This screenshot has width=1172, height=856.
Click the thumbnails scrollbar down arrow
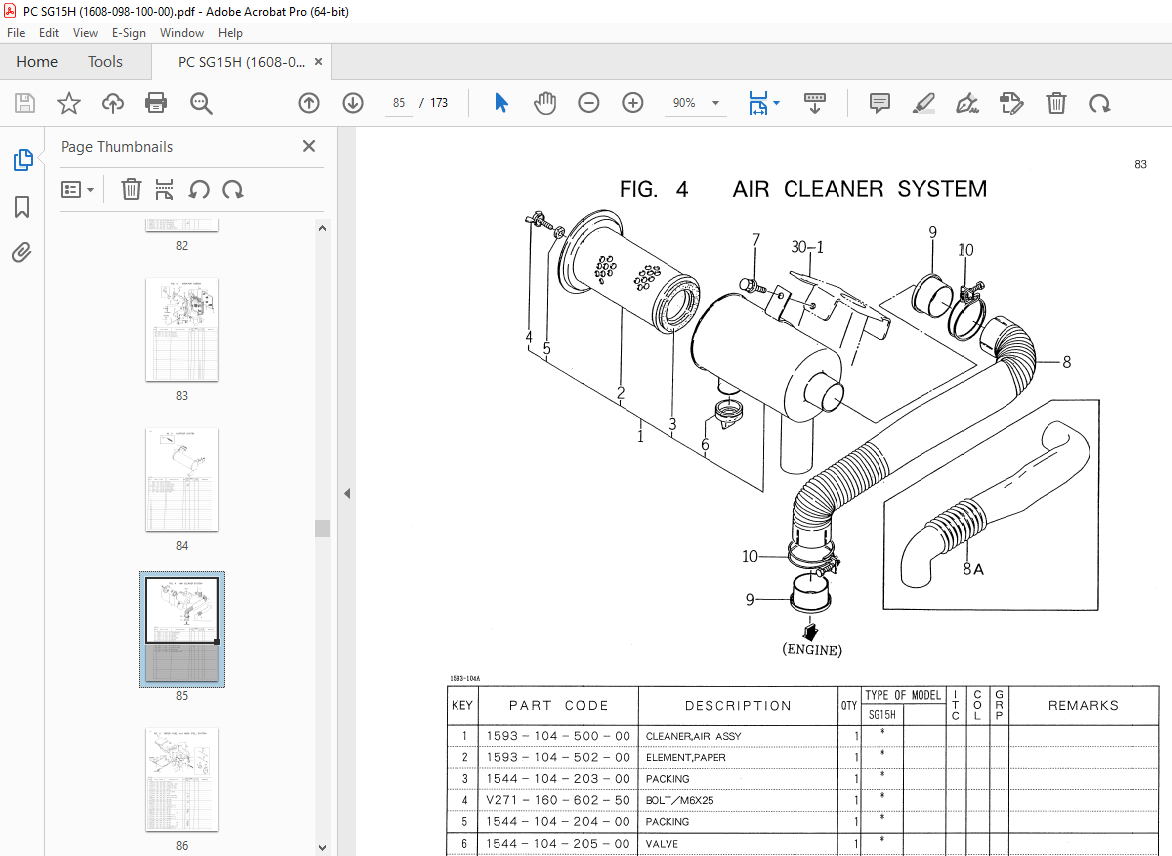(322, 848)
